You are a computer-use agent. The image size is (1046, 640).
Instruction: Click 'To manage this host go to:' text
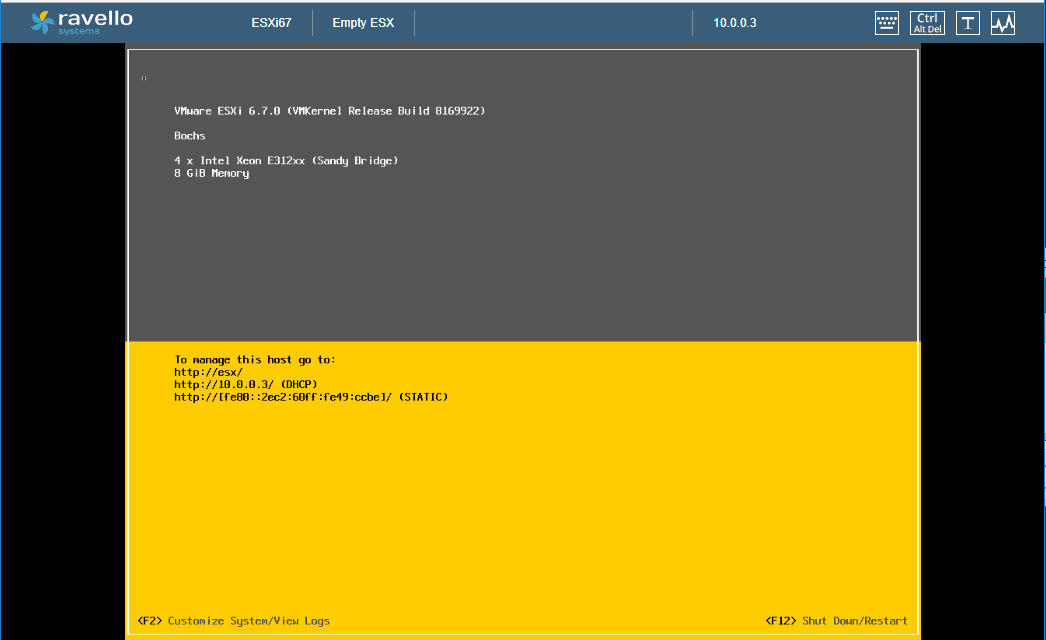(255, 360)
